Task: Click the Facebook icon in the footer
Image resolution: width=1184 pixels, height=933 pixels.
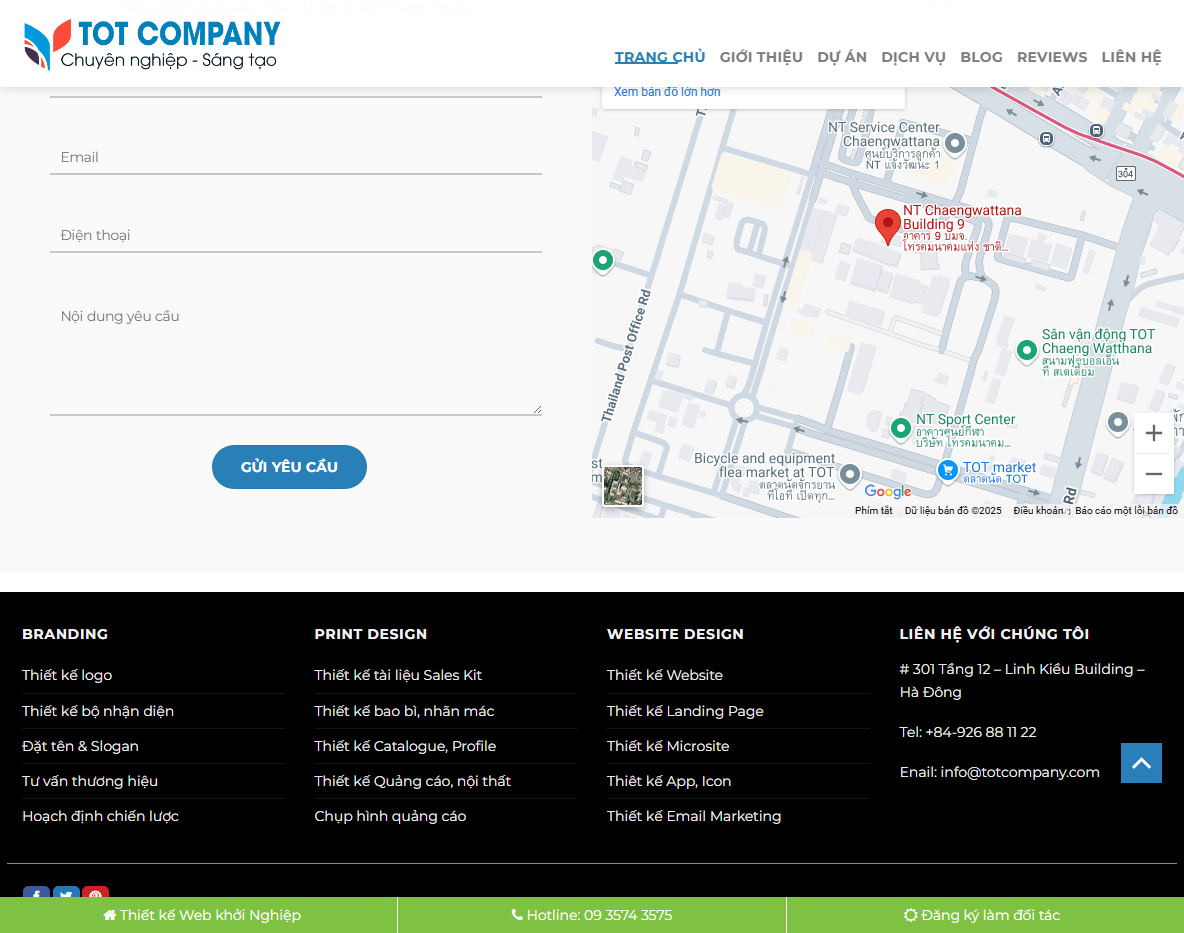Action: (36, 895)
